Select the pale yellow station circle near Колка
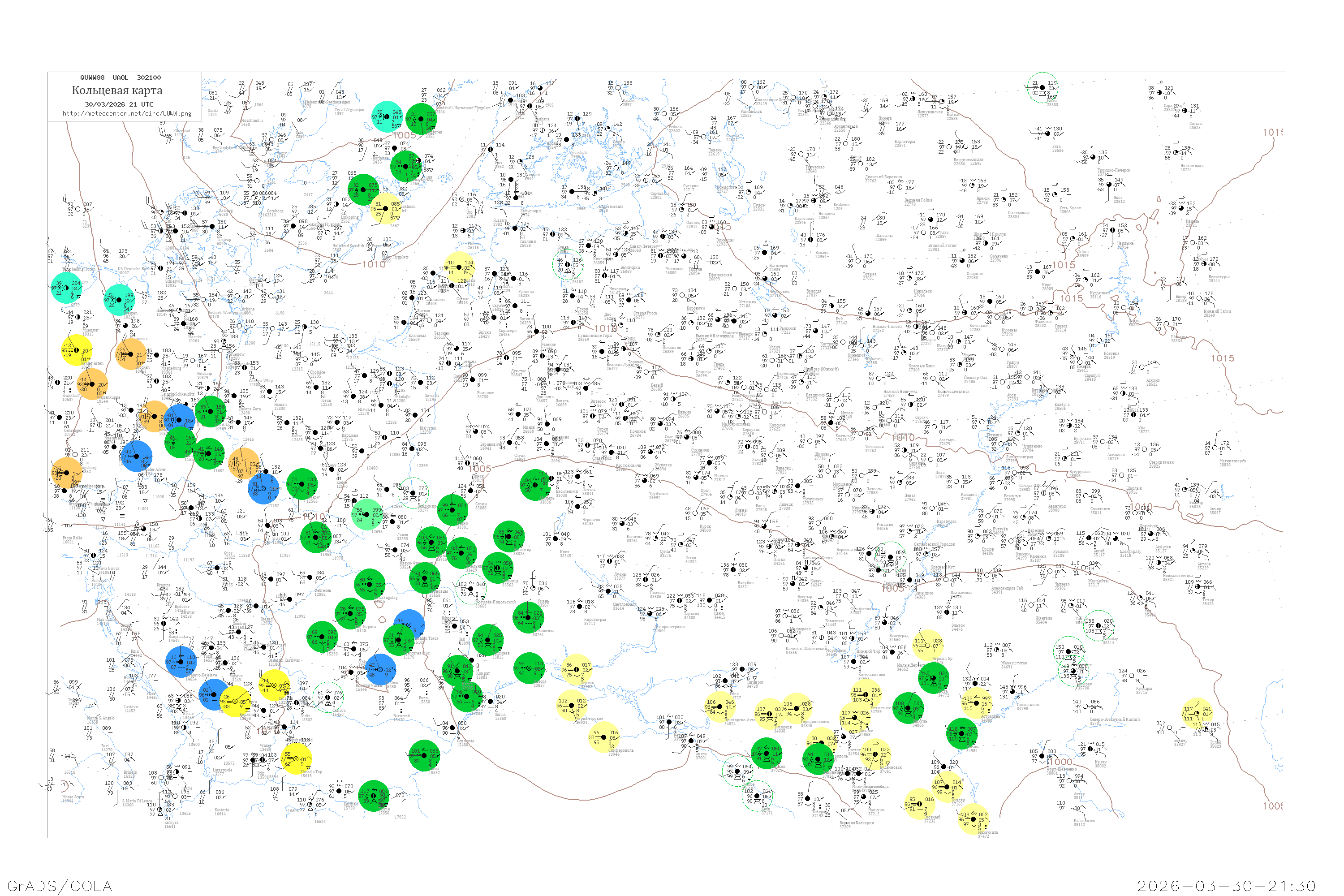Screen dimensions: 1344x896 point(460,267)
